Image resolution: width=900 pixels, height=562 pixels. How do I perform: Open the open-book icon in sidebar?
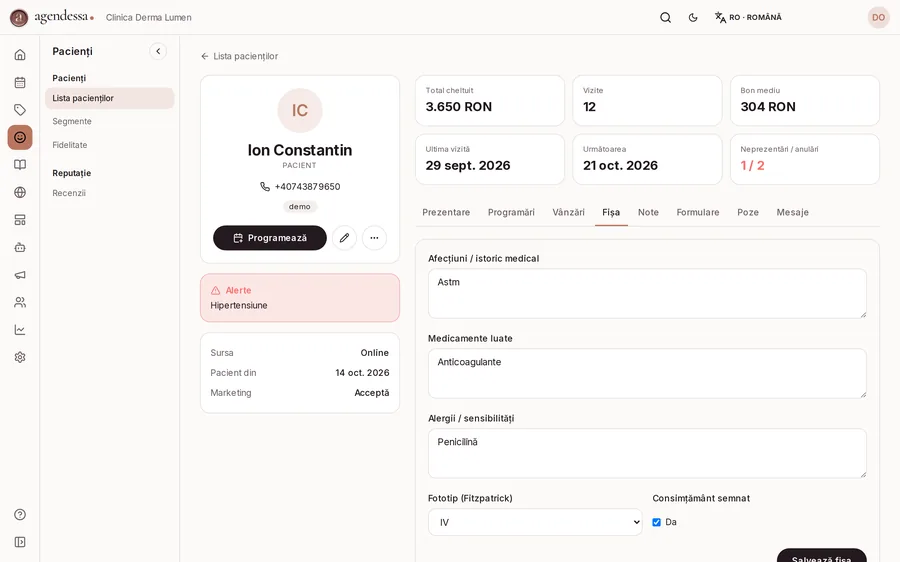click(20, 165)
